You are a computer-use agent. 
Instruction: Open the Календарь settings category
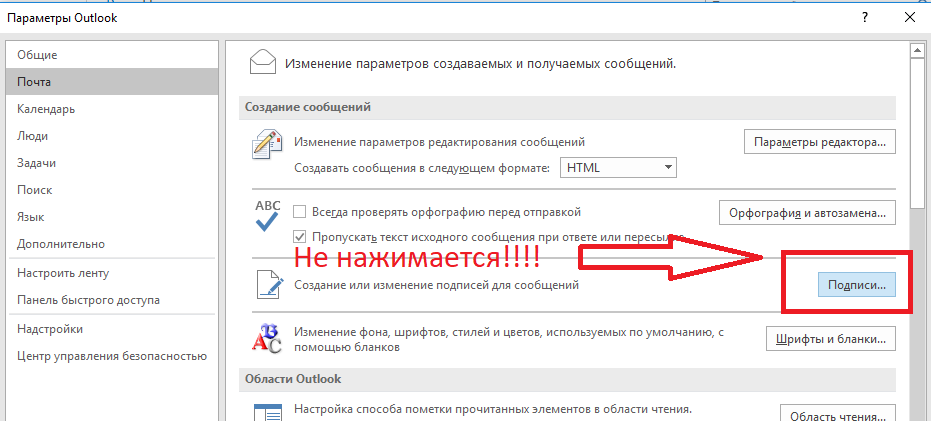click(x=111, y=109)
